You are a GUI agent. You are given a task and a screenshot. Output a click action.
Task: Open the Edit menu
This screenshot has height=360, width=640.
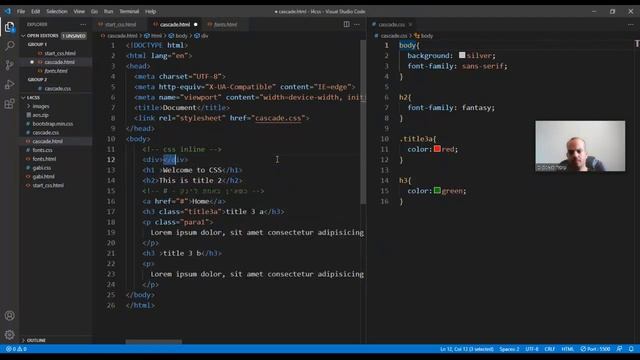pos(36,11)
